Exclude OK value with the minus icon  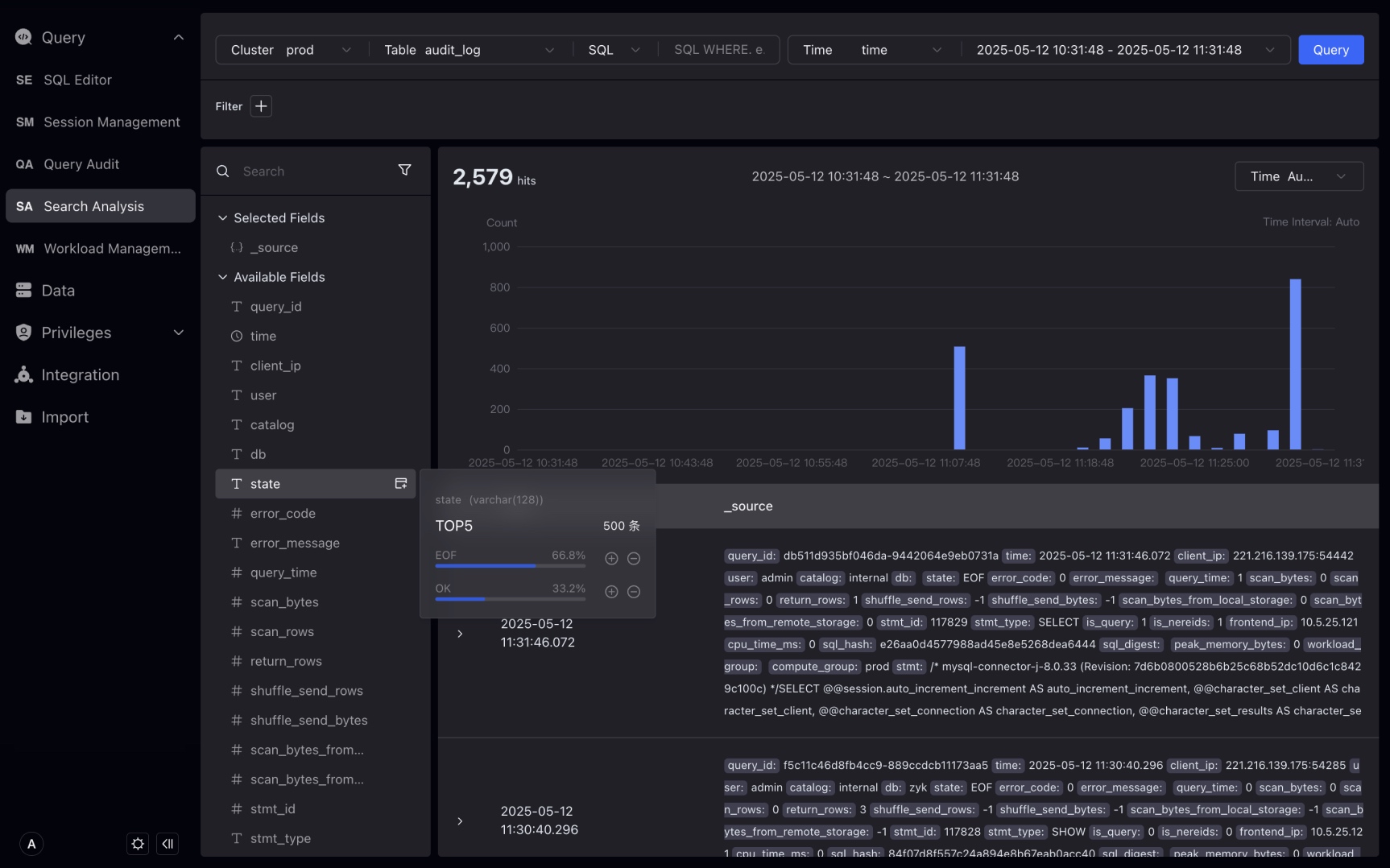click(x=634, y=592)
